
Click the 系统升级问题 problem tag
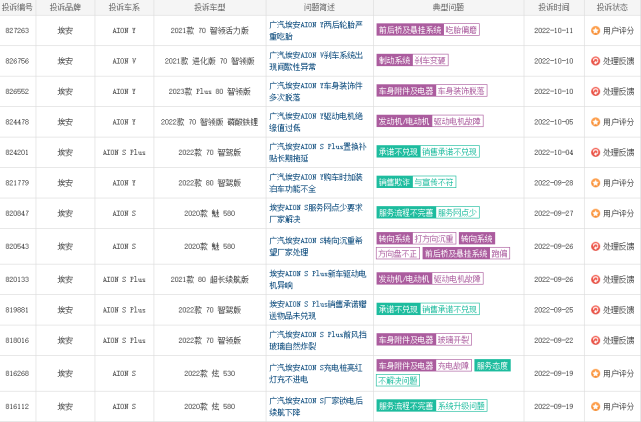461,406
